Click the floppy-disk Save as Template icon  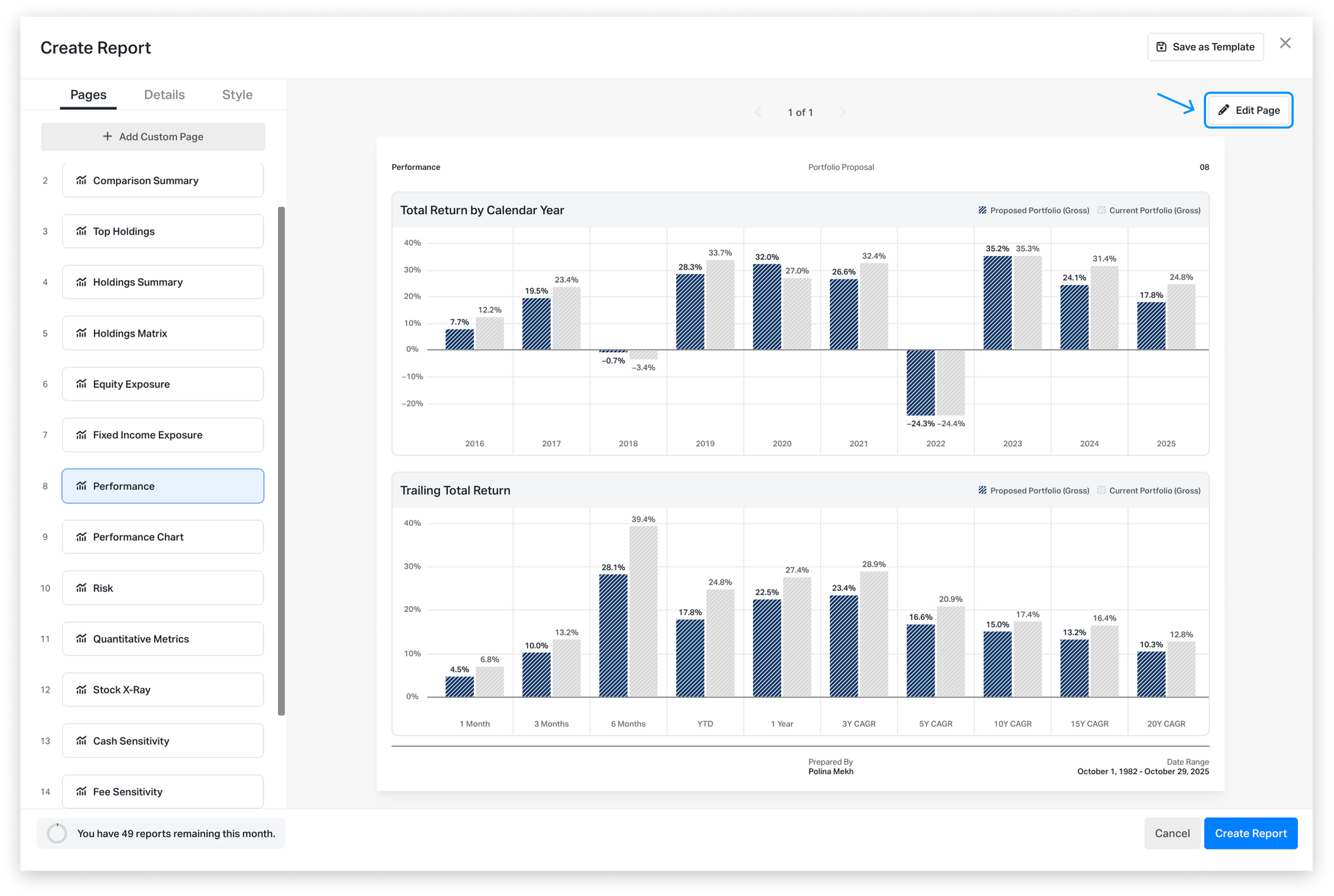(x=1161, y=47)
